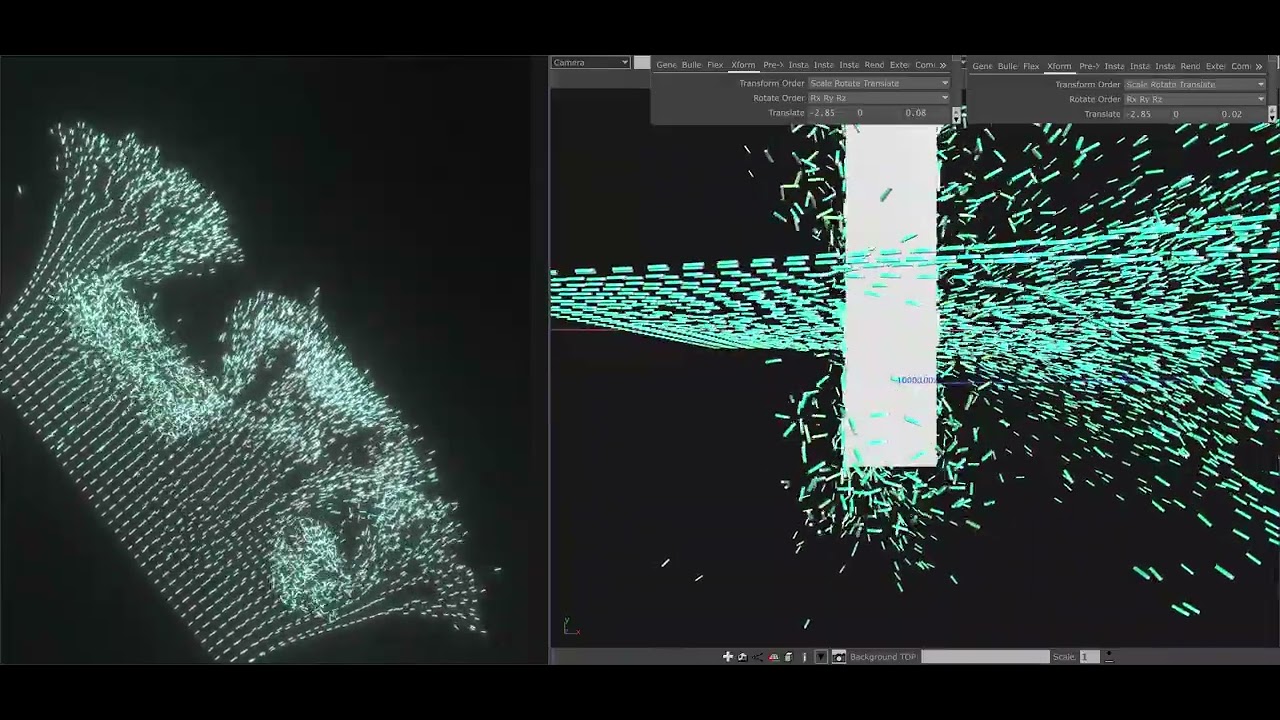Click Translate Z field showing 0.08
Image resolution: width=1280 pixels, height=720 pixels.
click(x=926, y=113)
